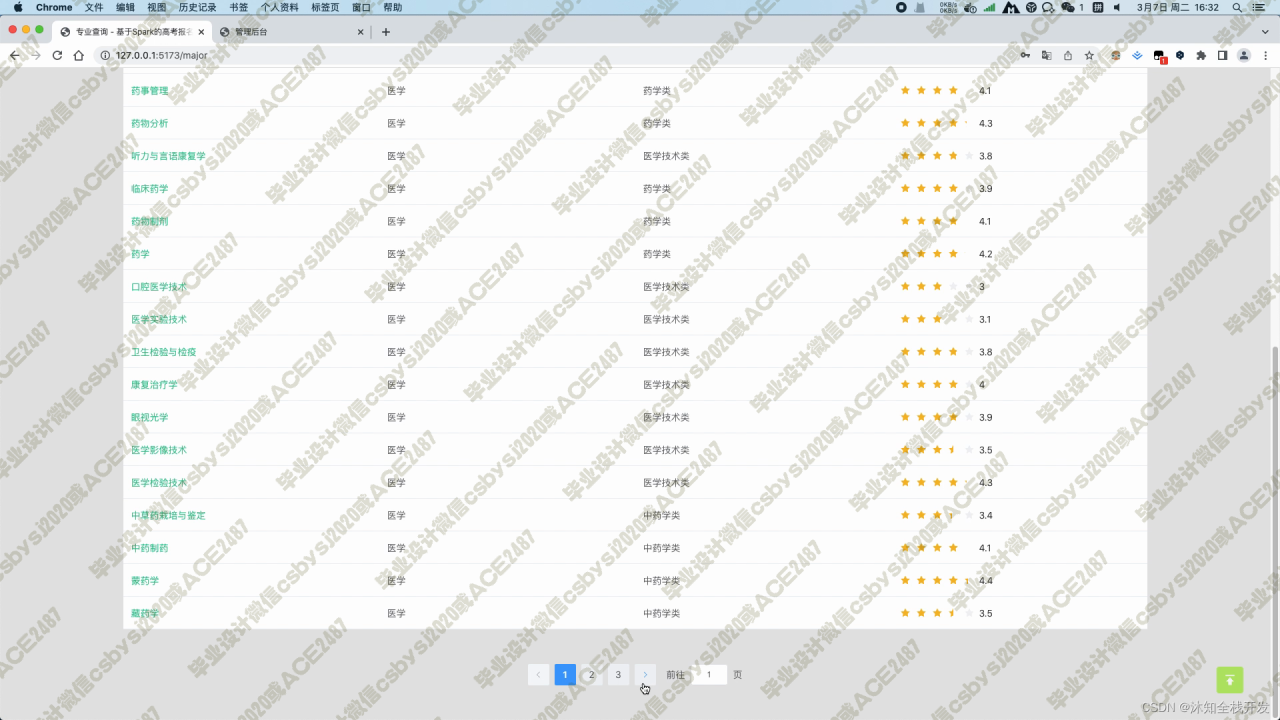This screenshot has width=1280, height=720.
Task: Open the 药物分析 major link
Action: tap(150, 123)
